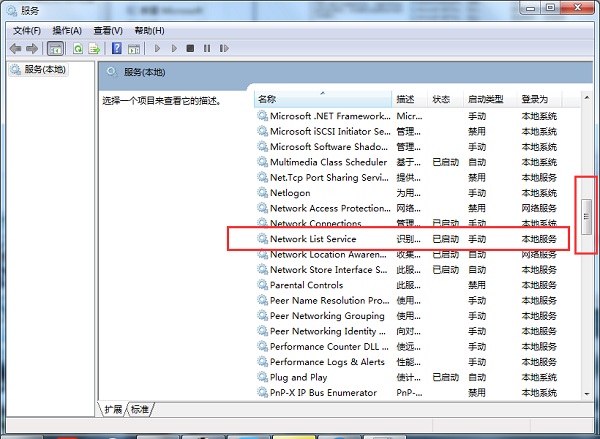Switch to the 扩展 tab
This screenshot has width=600, height=439.
pos(114,409)
